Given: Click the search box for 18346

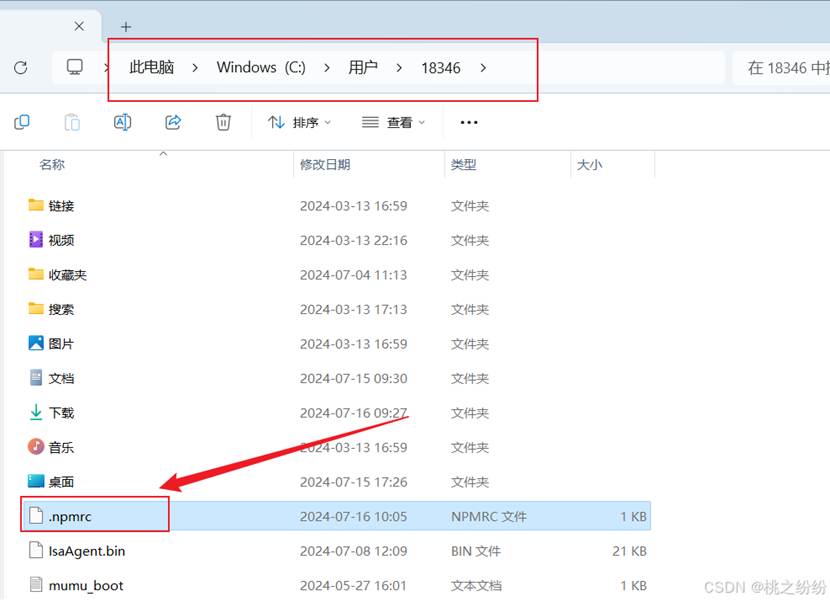Looking at the screenshot, I should click(781, 68).
